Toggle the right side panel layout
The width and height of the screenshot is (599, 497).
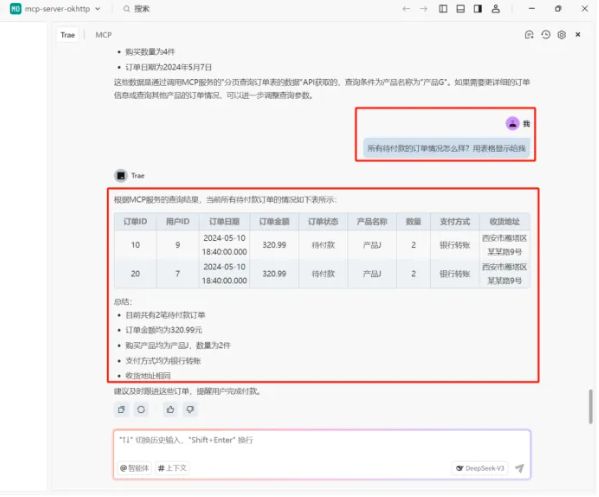[x=478, y=9]
